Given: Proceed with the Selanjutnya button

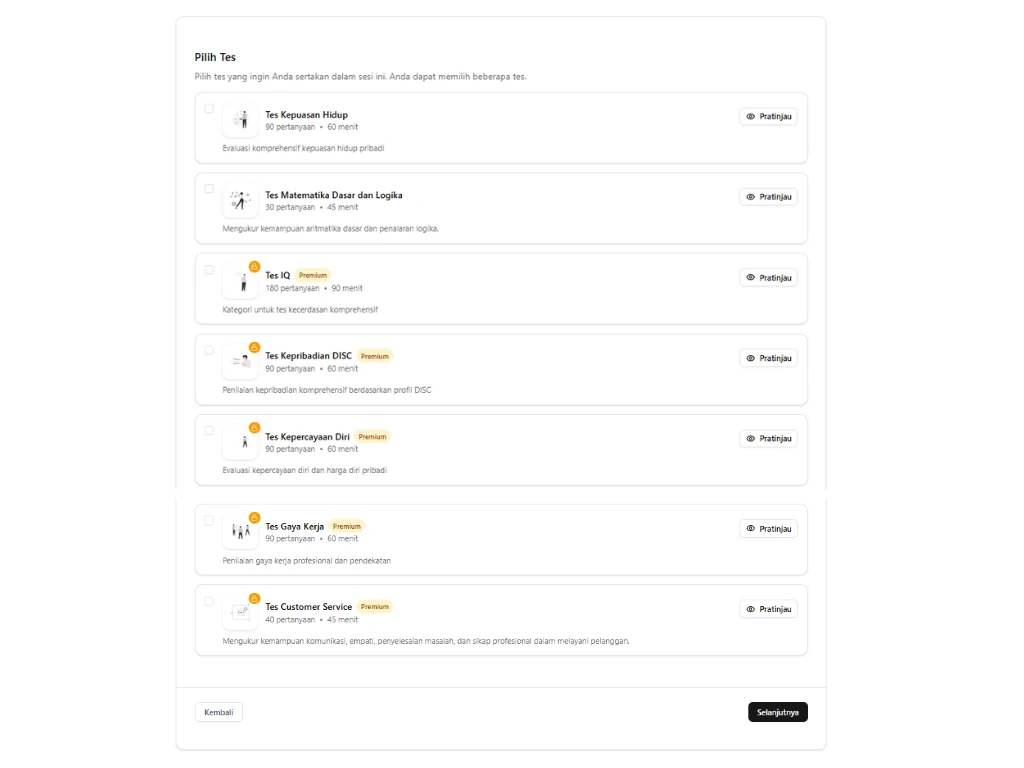Looking at the screenshot, I should tap(777, 712).
